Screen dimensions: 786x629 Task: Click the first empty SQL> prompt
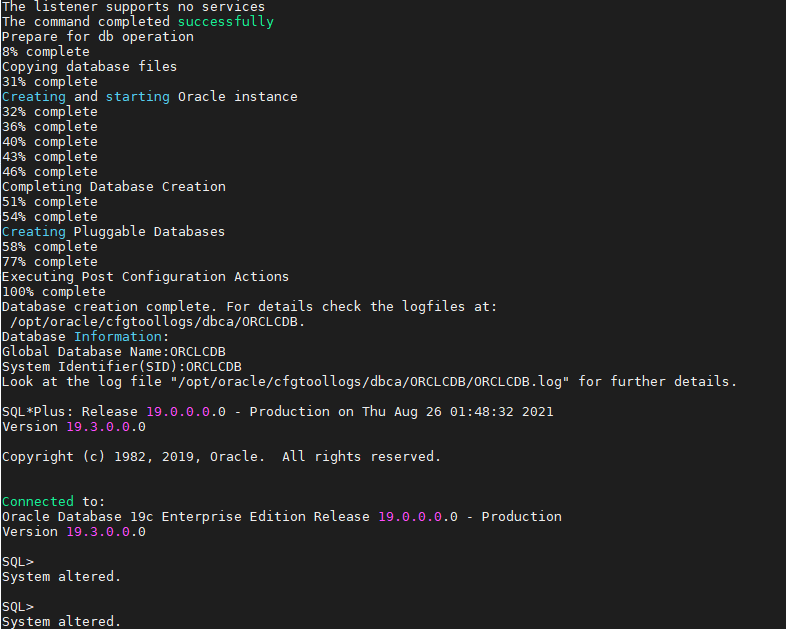pyautogui.click(x=18, y=562)
